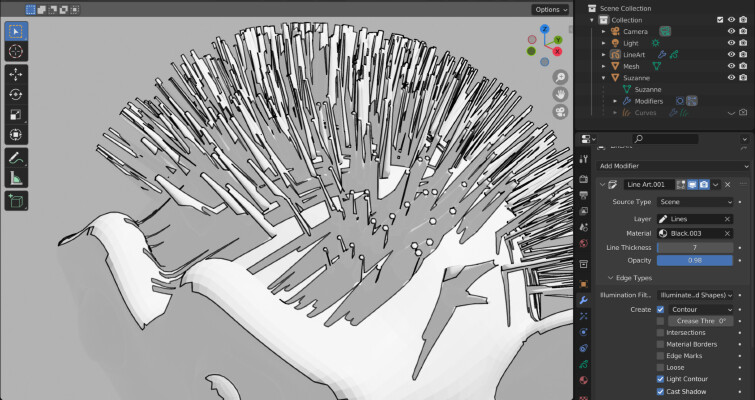The width and height of the screenshot is (755, 400).
Task: Open the Visual Effects properties tab
Action: (x=583, y=316)
